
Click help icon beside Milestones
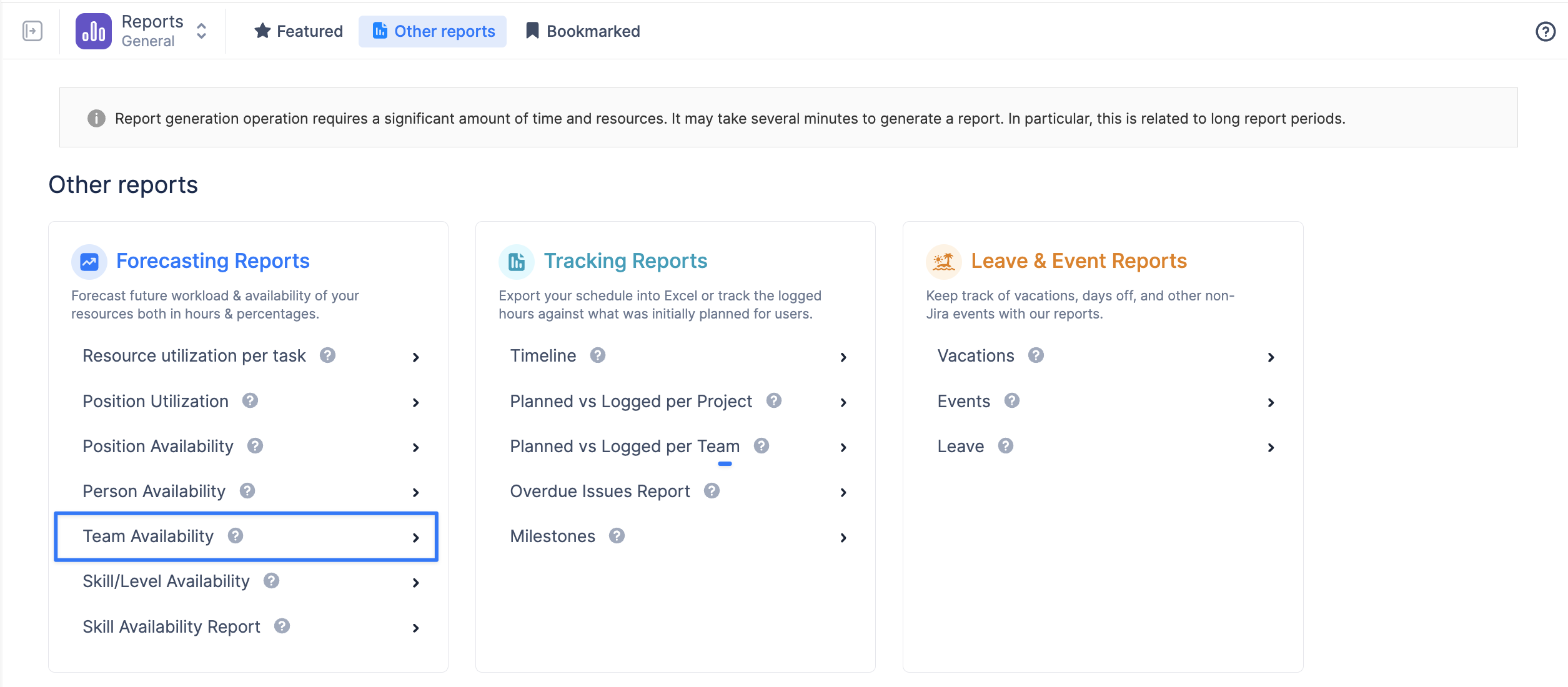click(617, 536)
